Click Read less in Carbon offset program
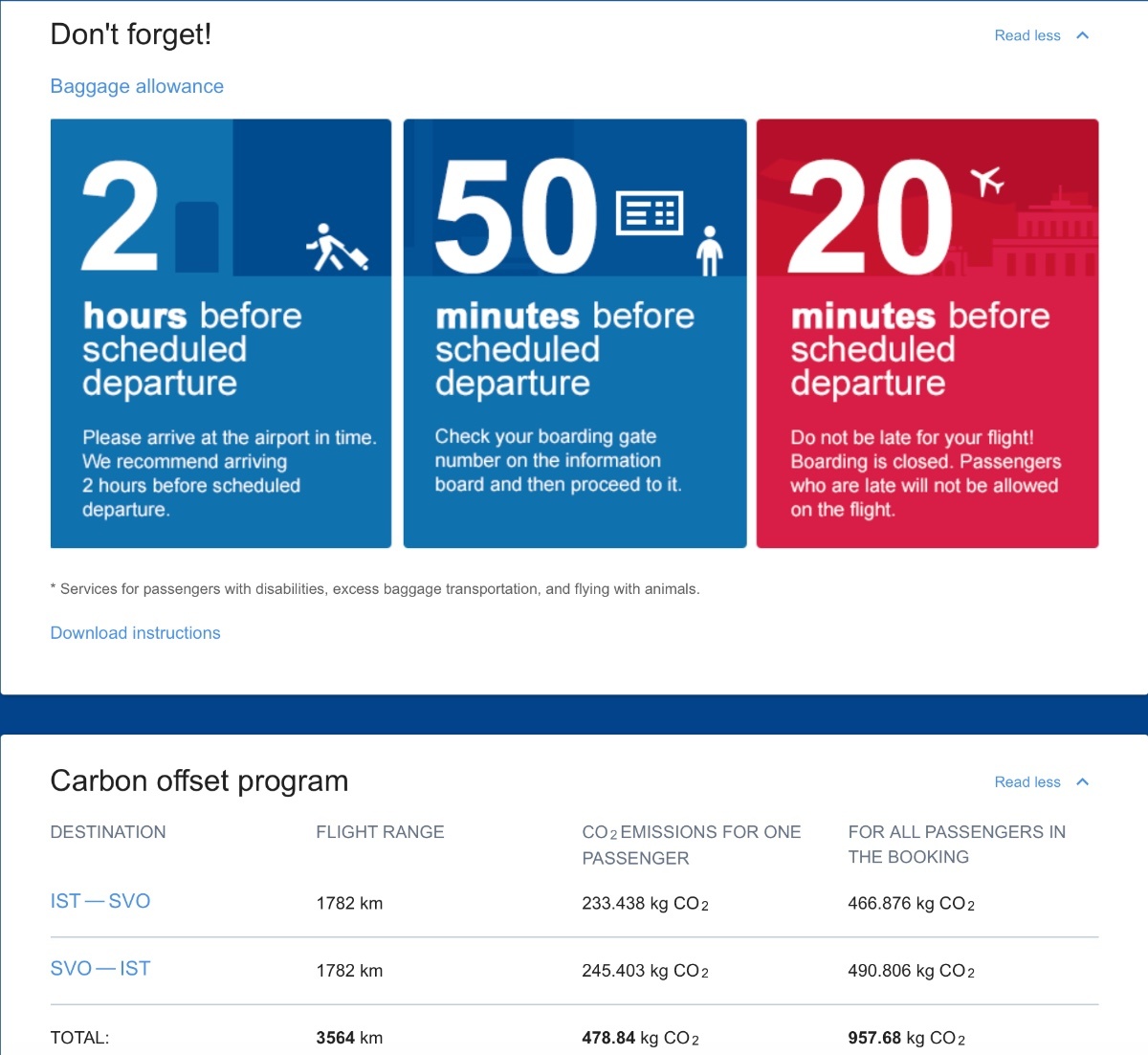Screen dimensions: 1148x1055 (1027, 781)
